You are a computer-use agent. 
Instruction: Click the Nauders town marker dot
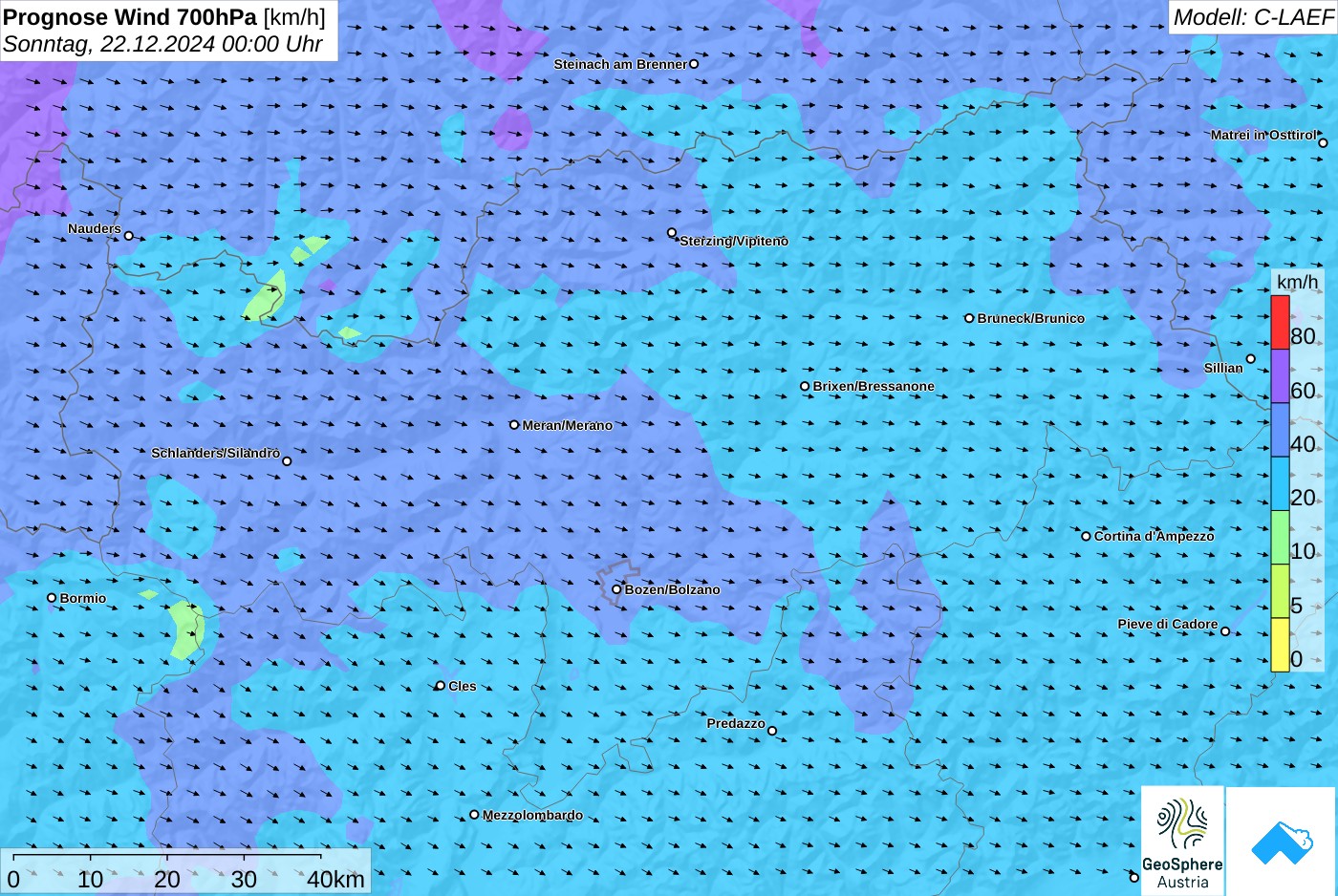(x=129, y=236)
